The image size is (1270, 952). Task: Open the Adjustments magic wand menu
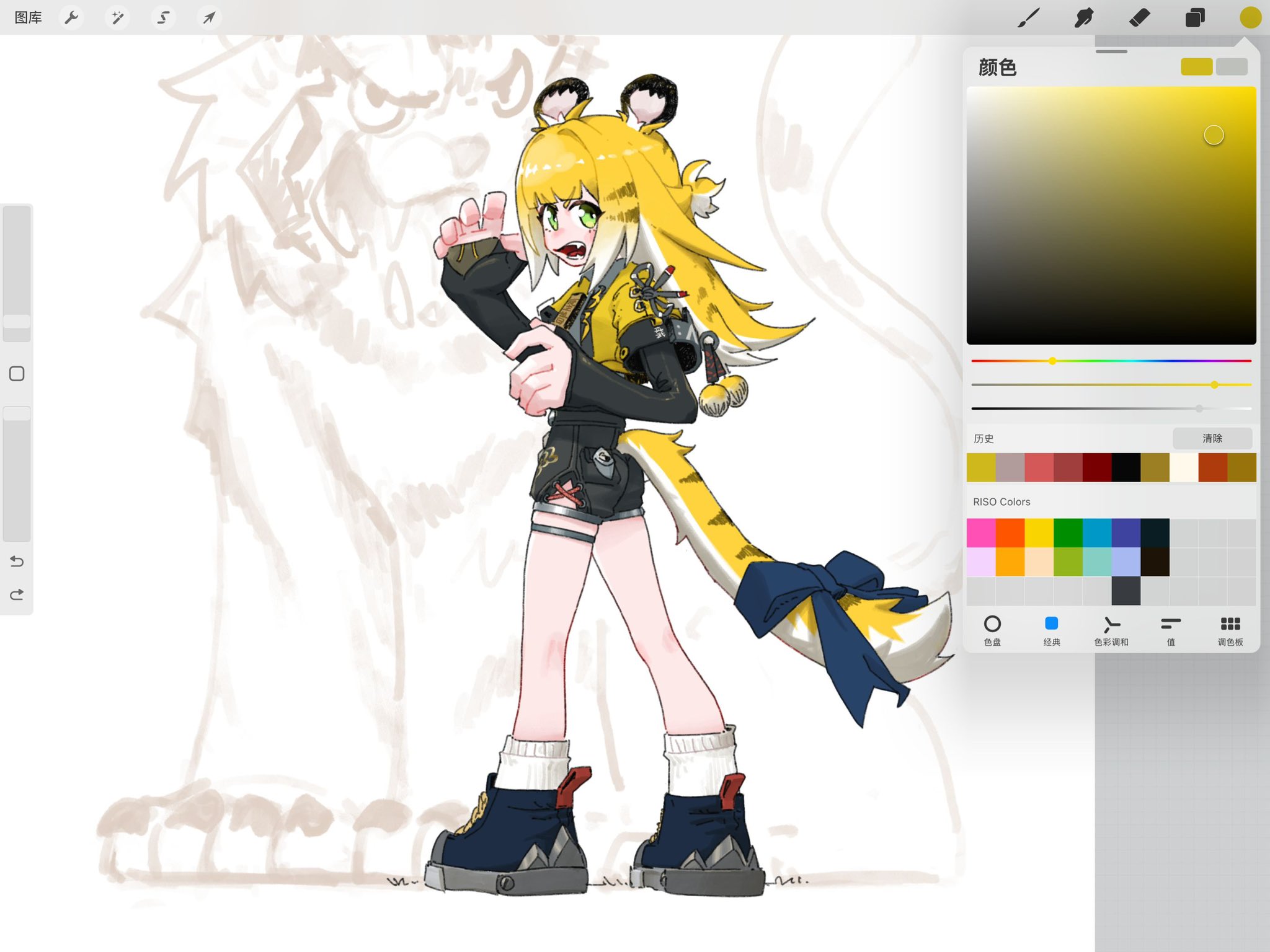tap(117, 17)
